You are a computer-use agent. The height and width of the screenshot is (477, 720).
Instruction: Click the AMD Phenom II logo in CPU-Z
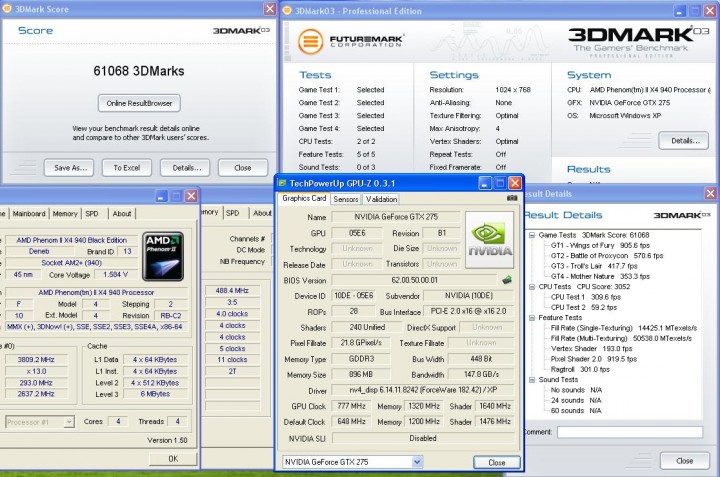point(163,257)
